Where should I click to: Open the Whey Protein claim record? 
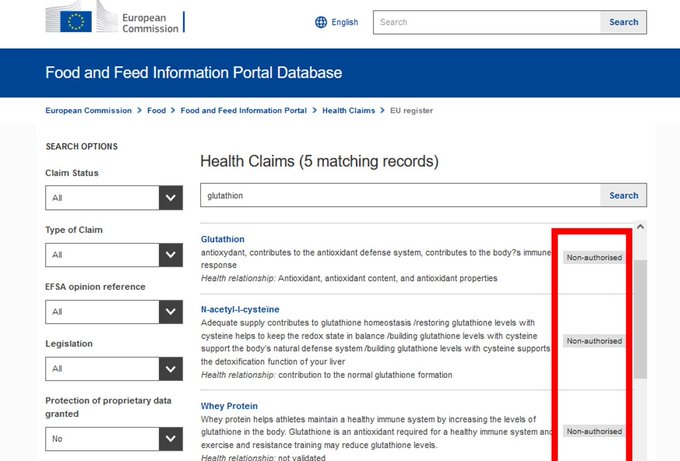[230, 406]
